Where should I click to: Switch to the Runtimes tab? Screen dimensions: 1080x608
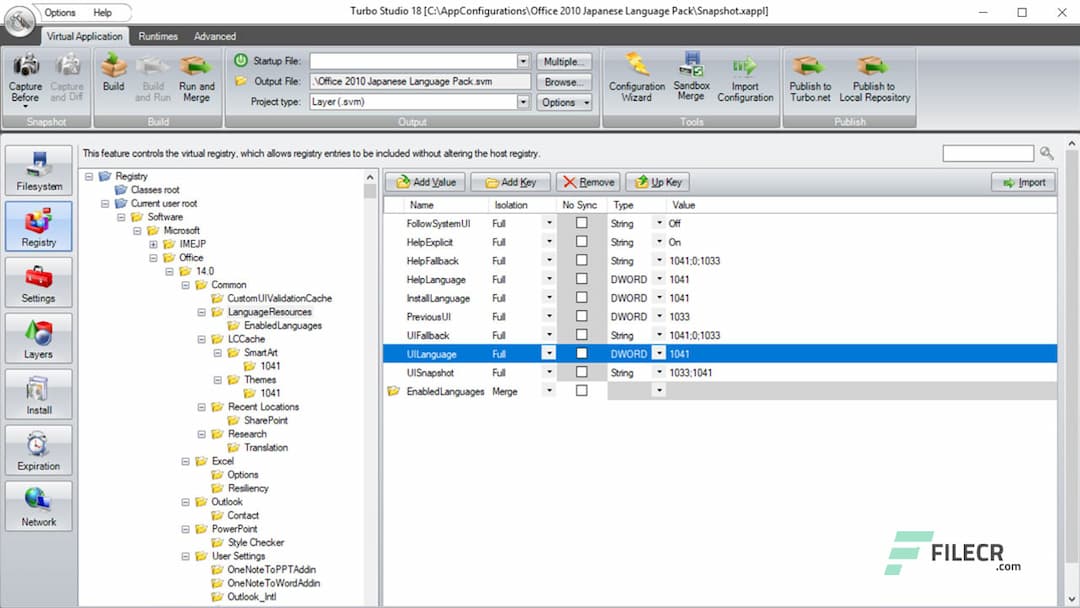[158, 36]
